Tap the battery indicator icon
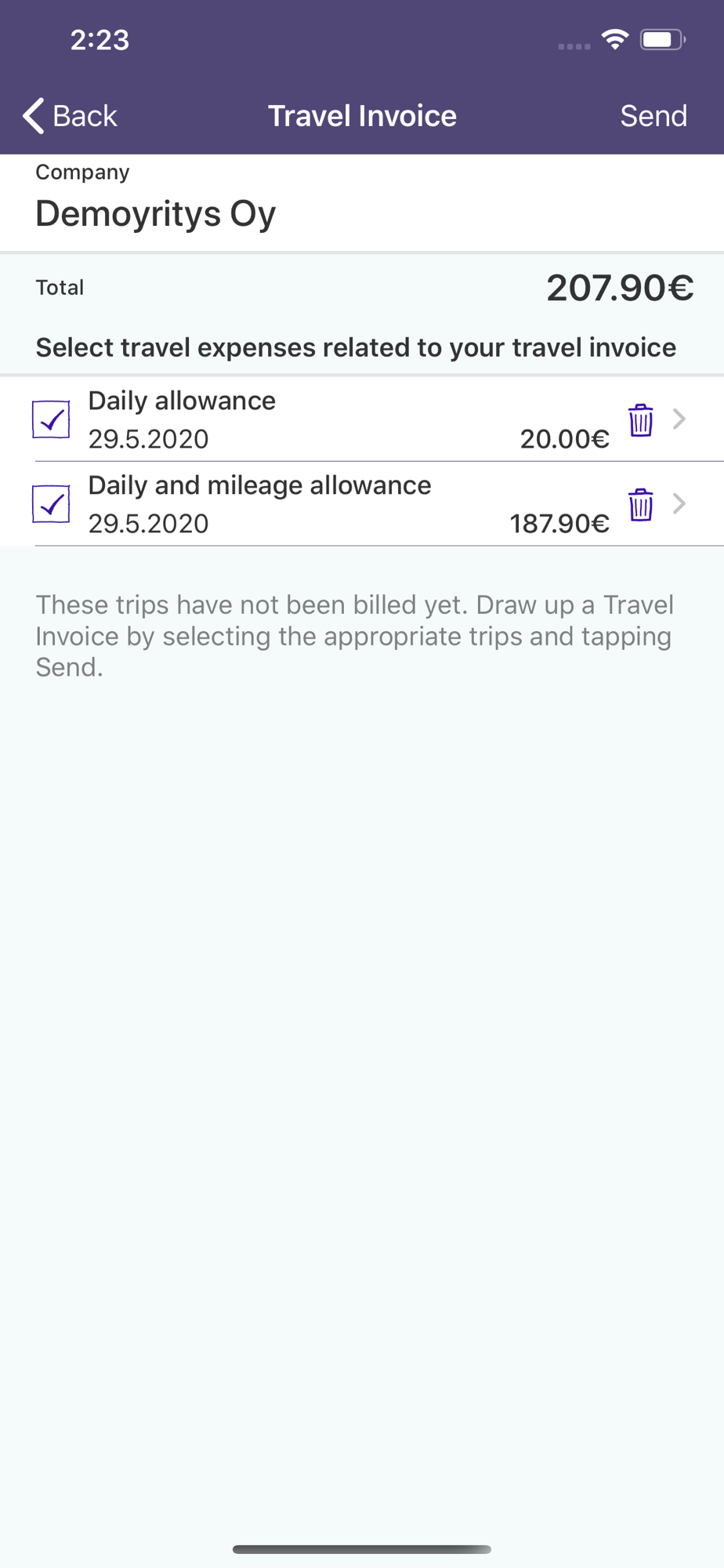 point(663,39)
